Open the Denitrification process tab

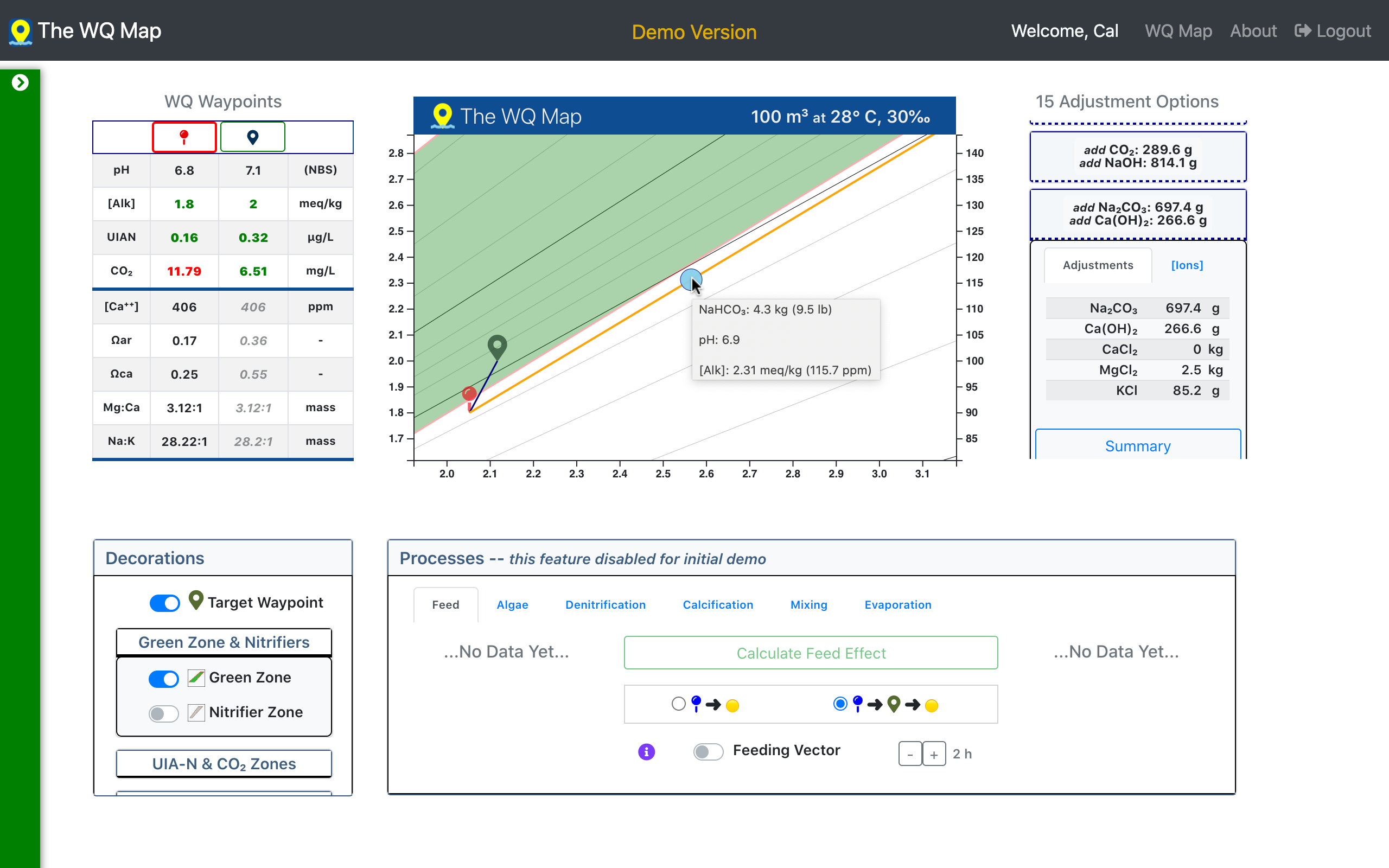point(605,604)
